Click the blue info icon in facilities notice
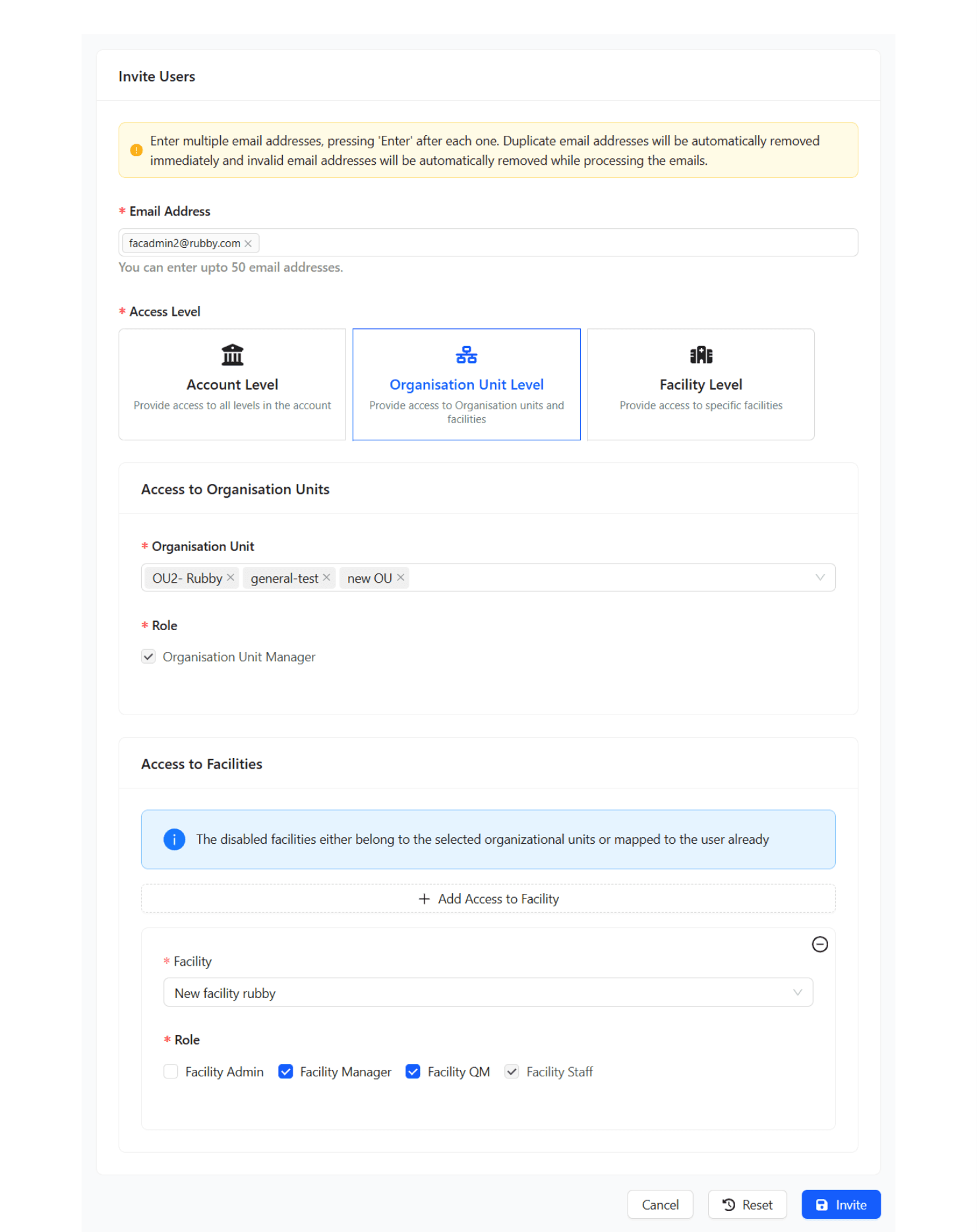 click(x=174, y=839)
